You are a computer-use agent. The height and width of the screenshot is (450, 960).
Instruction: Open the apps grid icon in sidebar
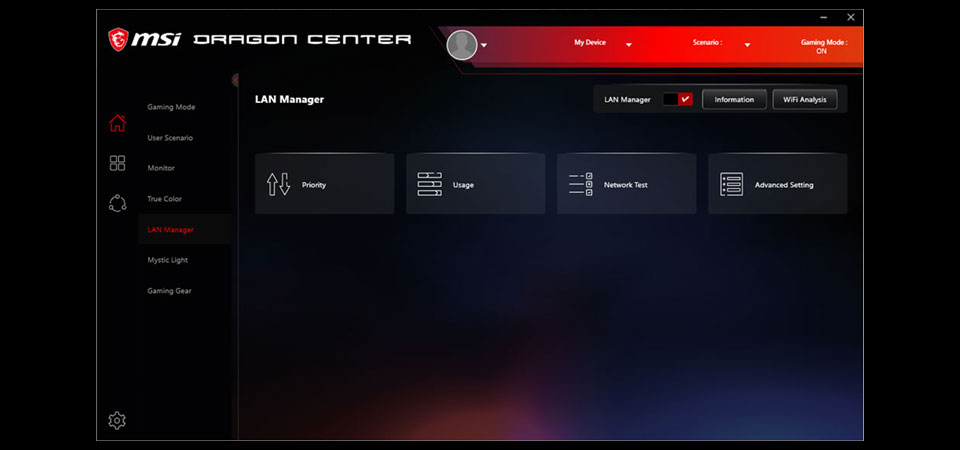pyautogui.click(x=117, y=163)
